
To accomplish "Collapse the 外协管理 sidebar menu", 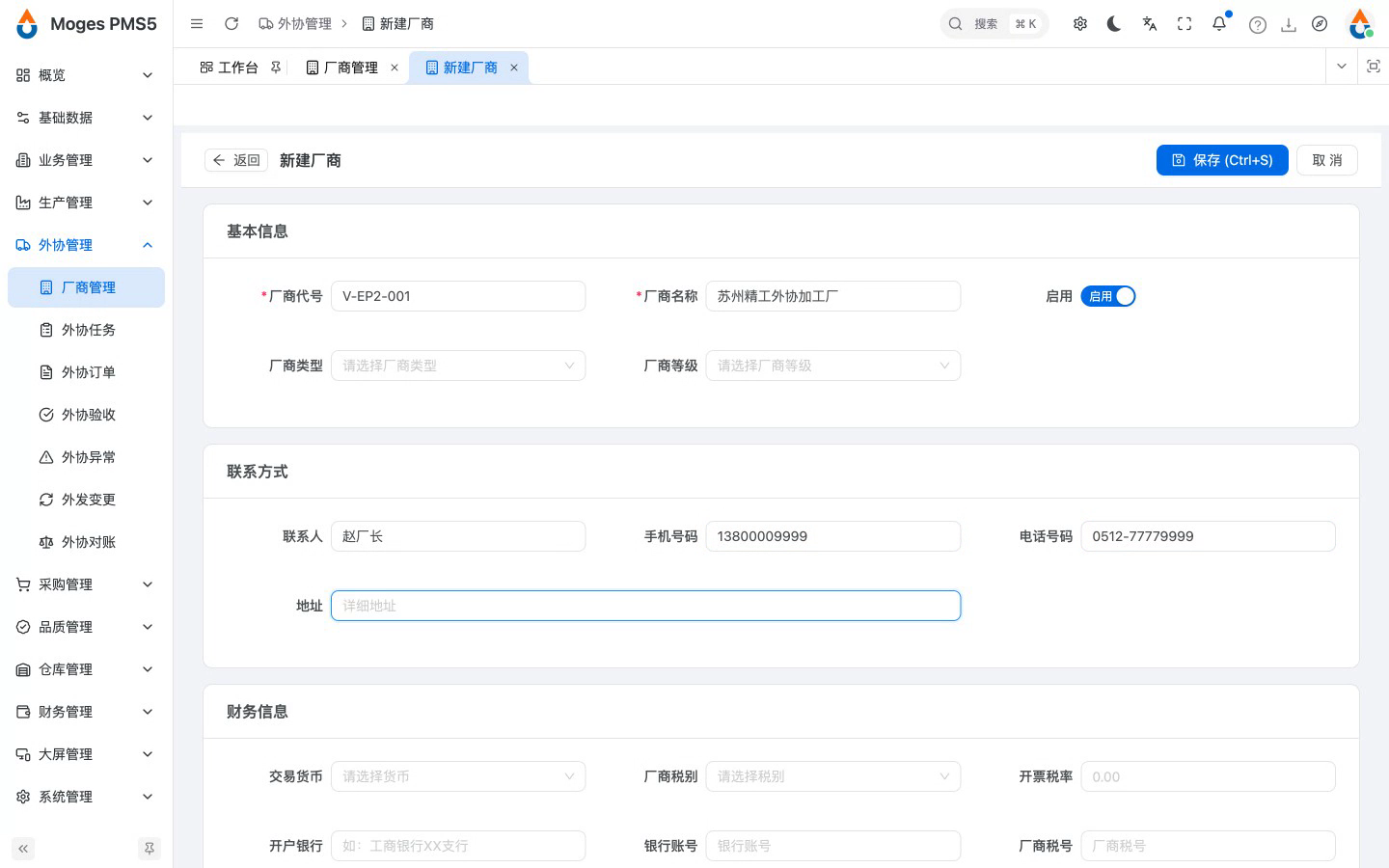I will pyautogui.click(x=86, y=245).
